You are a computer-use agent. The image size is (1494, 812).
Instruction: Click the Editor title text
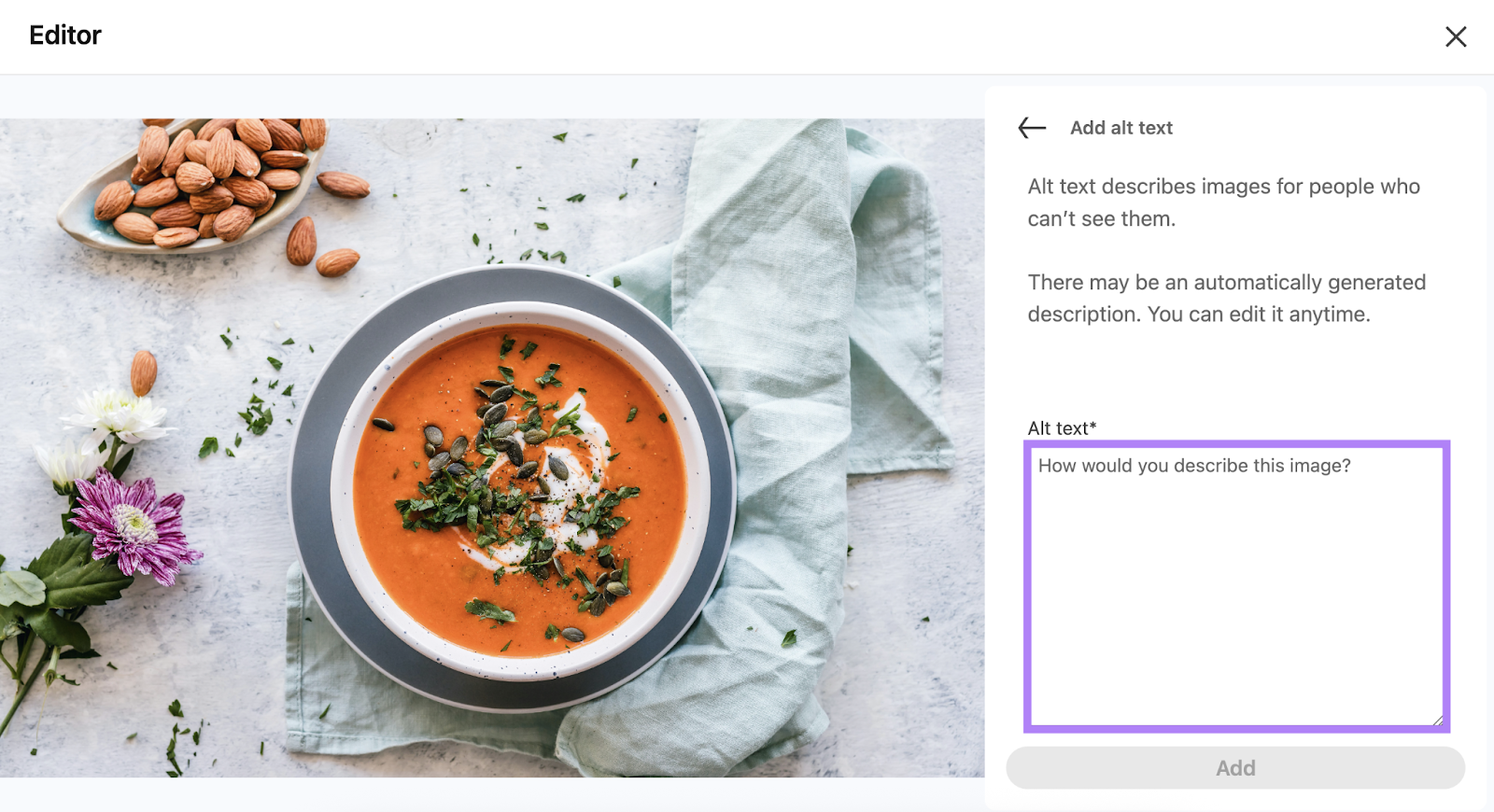[x=64, y=35]
